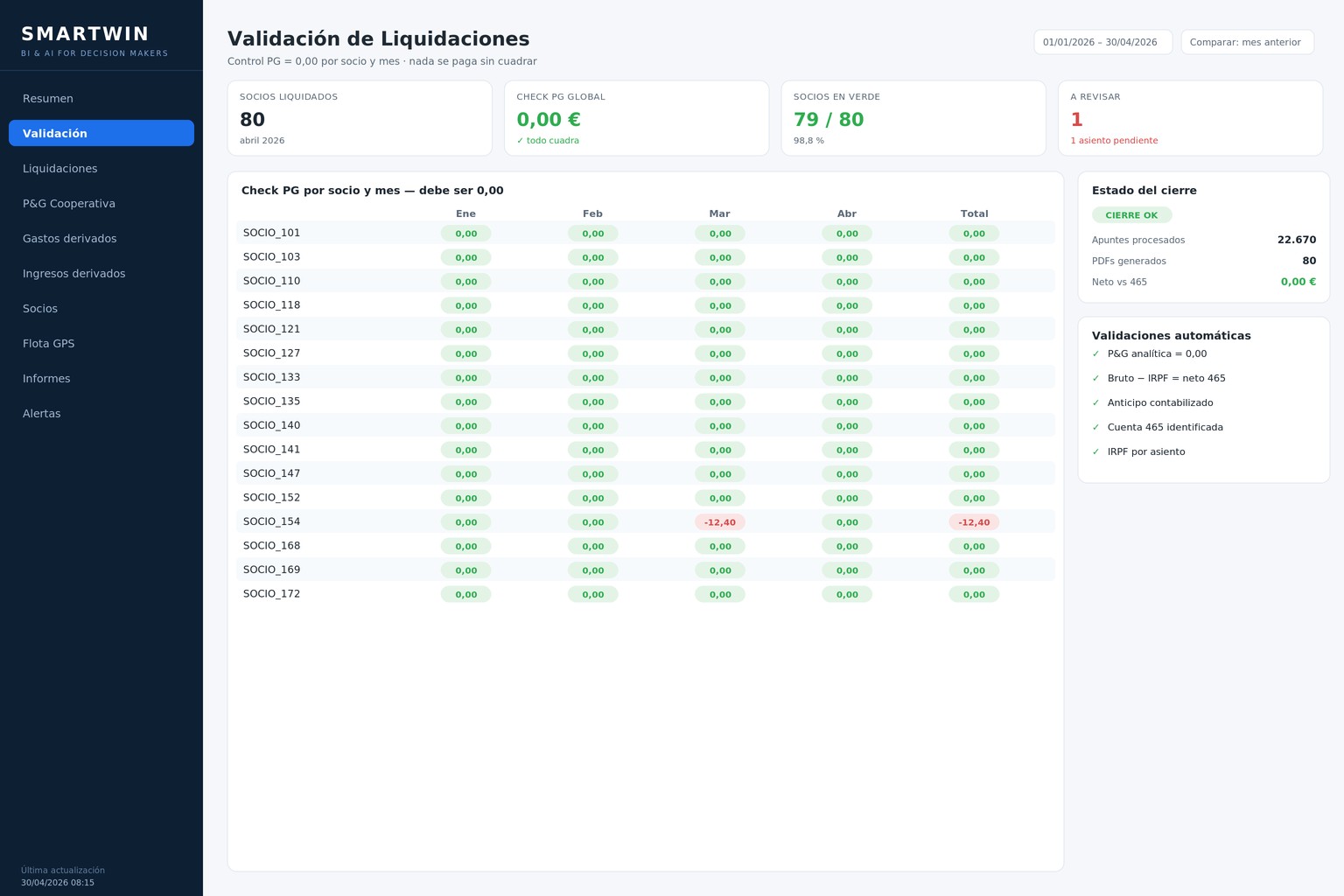The image size is (1344, 896).
Task: Click the Socios liquidados card
Action: (360, 118)
